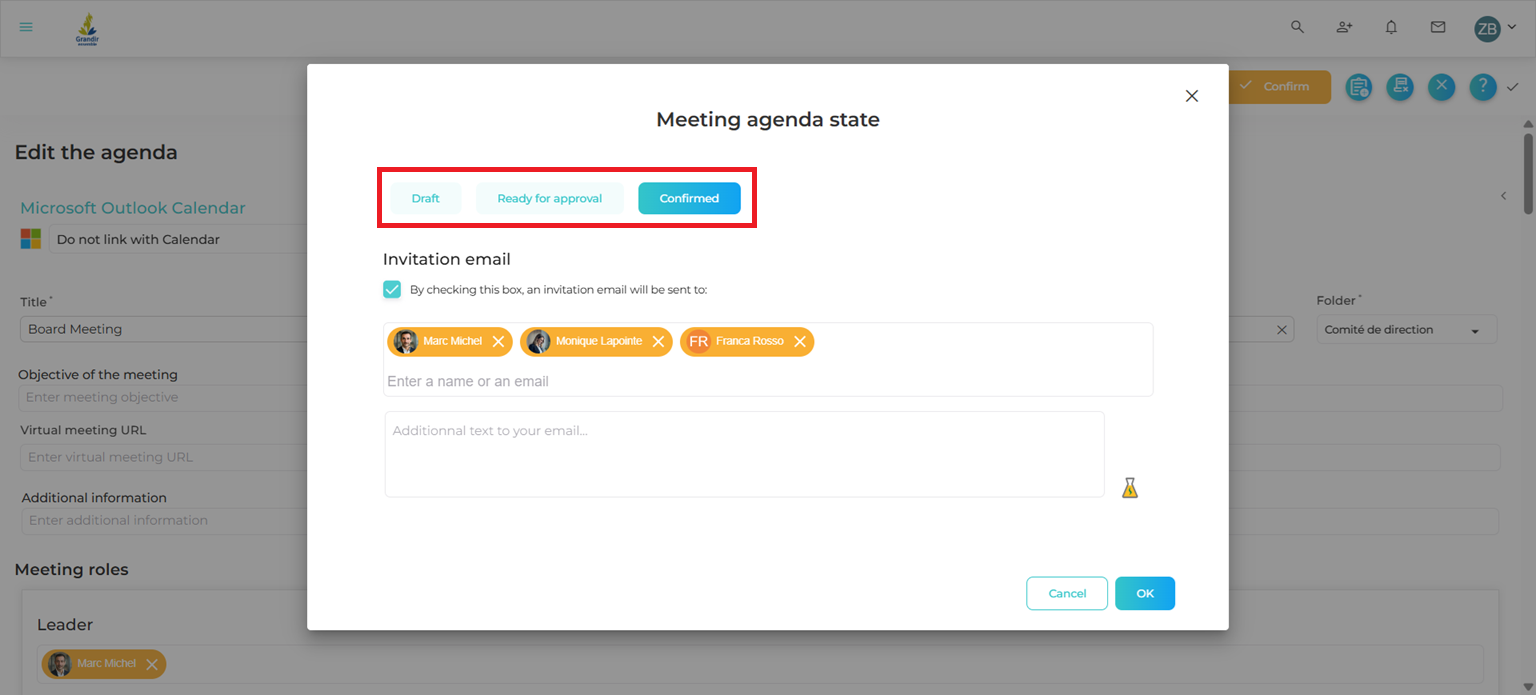Click the flask icon beside email text

1130,488
